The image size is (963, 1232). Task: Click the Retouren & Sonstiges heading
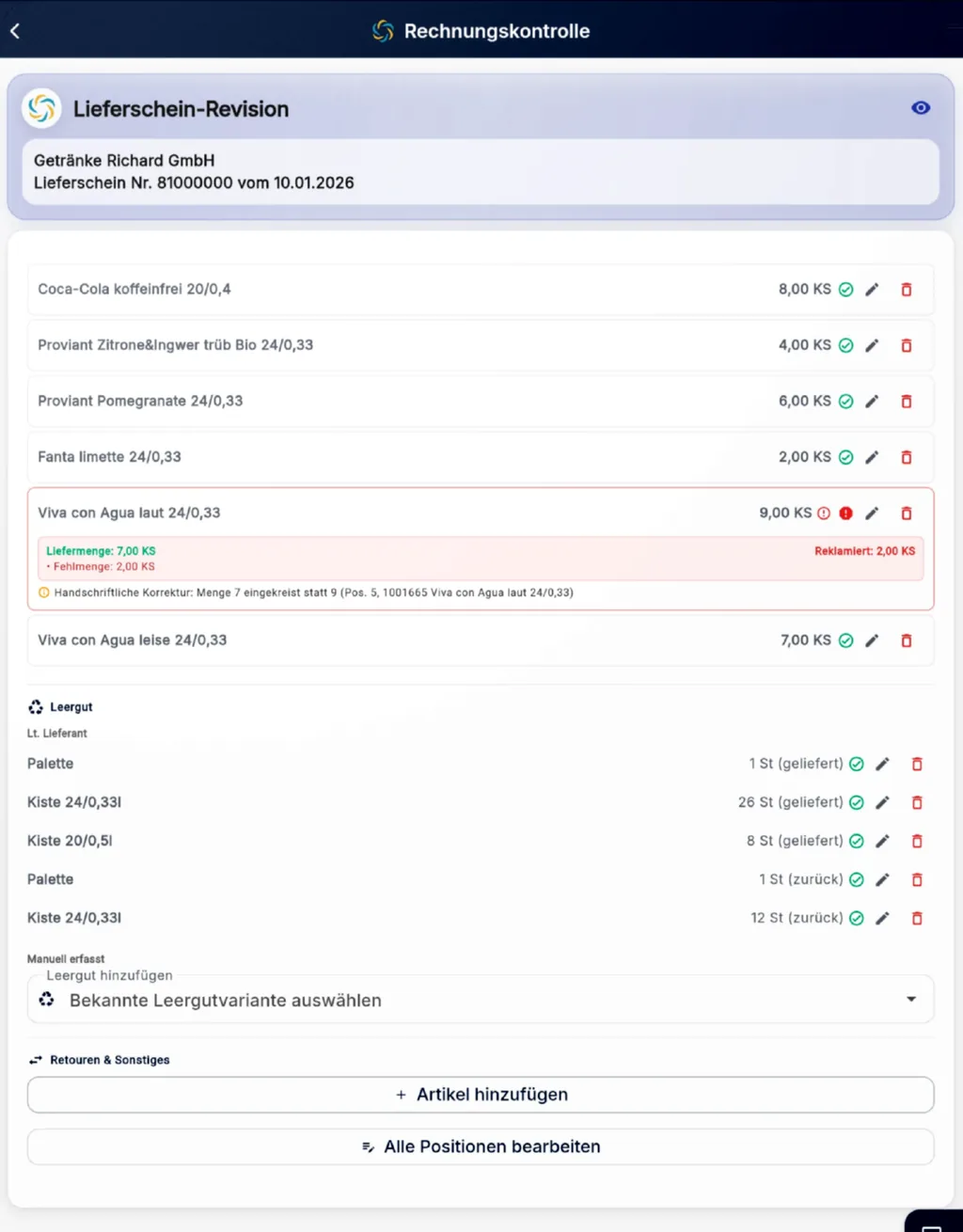[110, 1060]
